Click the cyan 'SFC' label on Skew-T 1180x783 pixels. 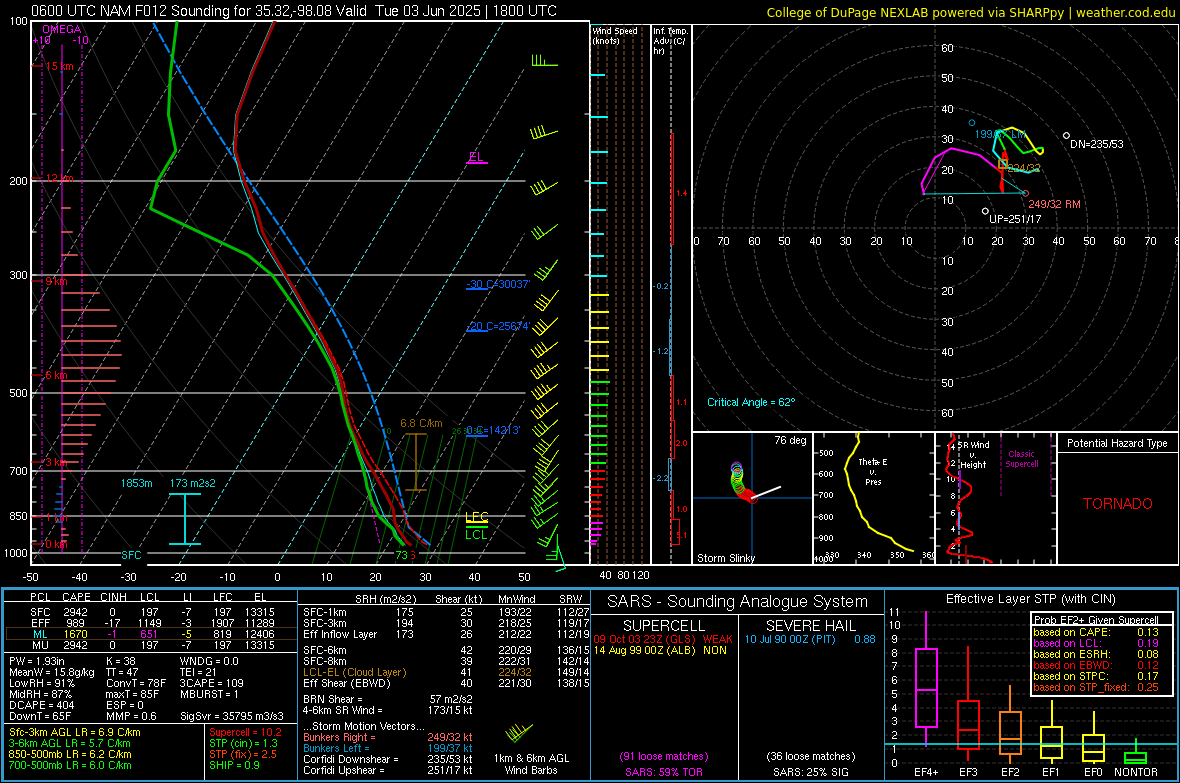pos(131,555)
